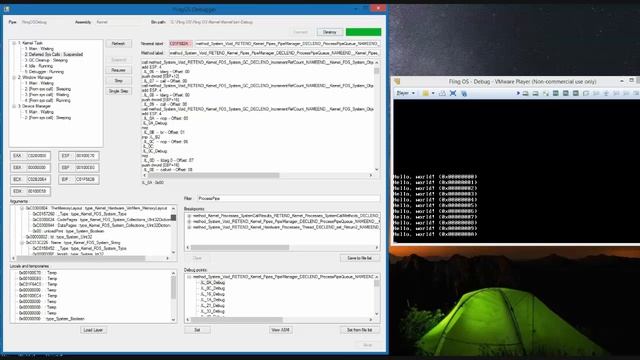640x360 pixels.
Task: Click the Method label text field
Action: pos(274,53)
